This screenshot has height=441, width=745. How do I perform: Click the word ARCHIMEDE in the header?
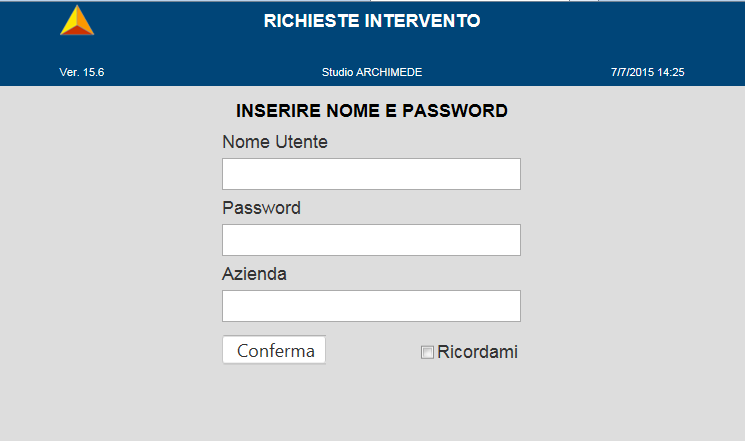point(389,72)
